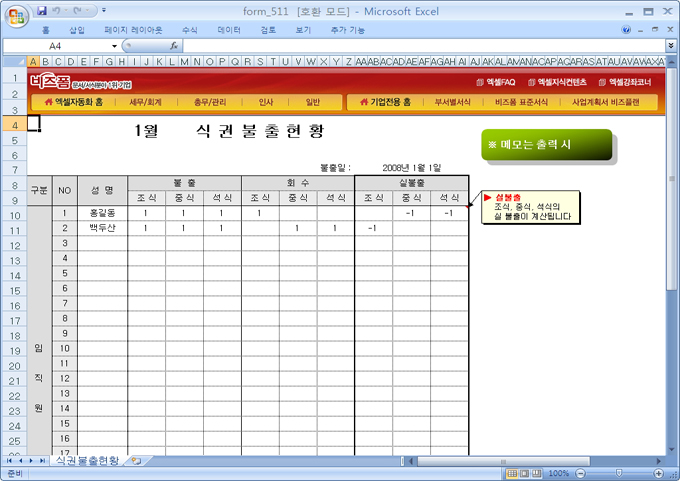Click the Undo arrow icon
The height and width of the screenshot is (481, 680).
58,11
